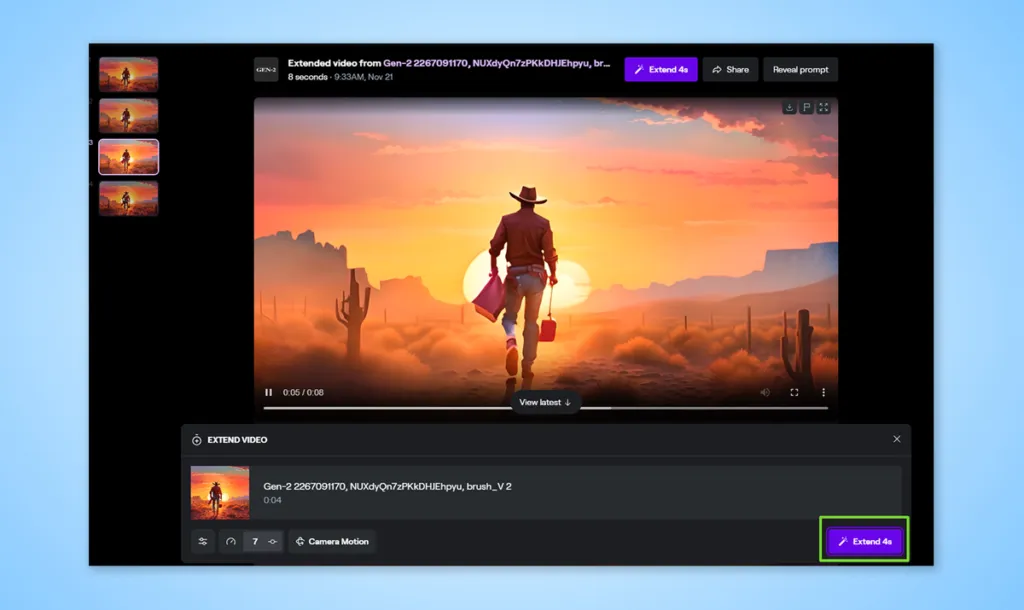Click the motion slider icon beside 7
1024x610 pixels.
coord(272,541)
